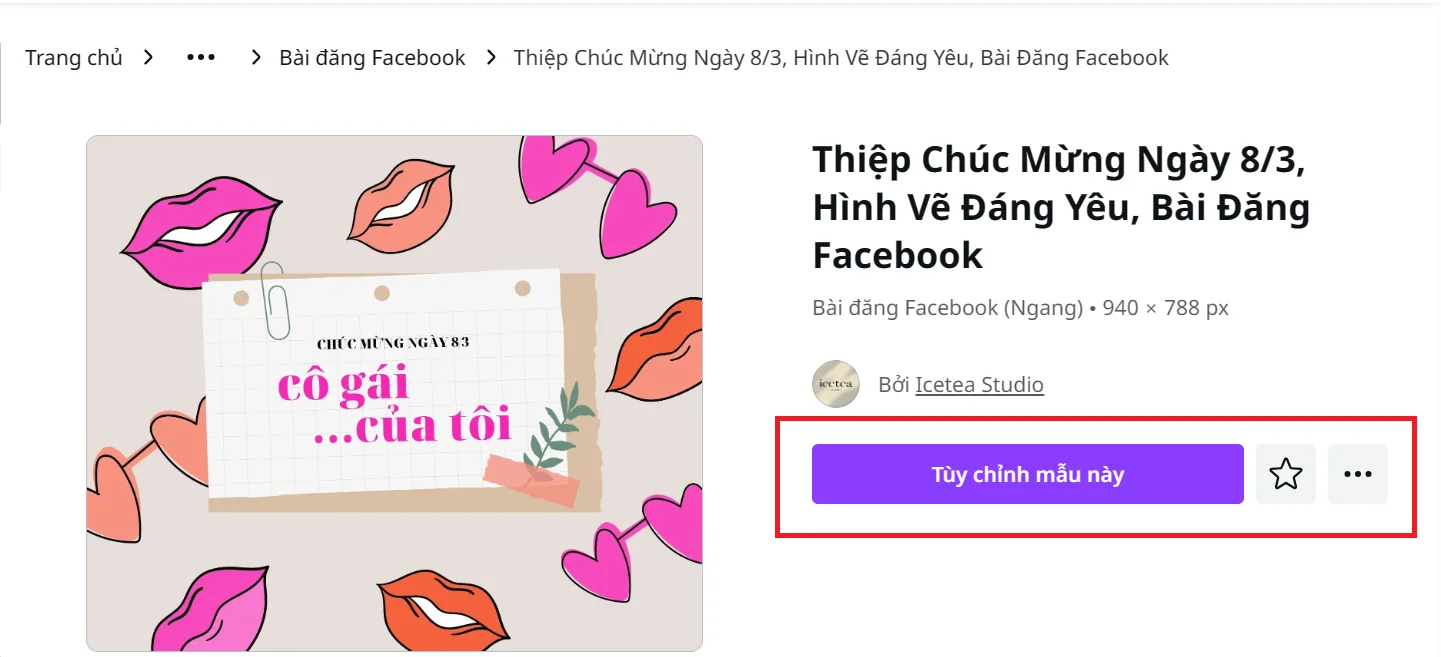Click the Tùy chỉnh mẫu này button
This screenshot has width=1441, height=657.
pyautogui.click(x=1027, y=474)
